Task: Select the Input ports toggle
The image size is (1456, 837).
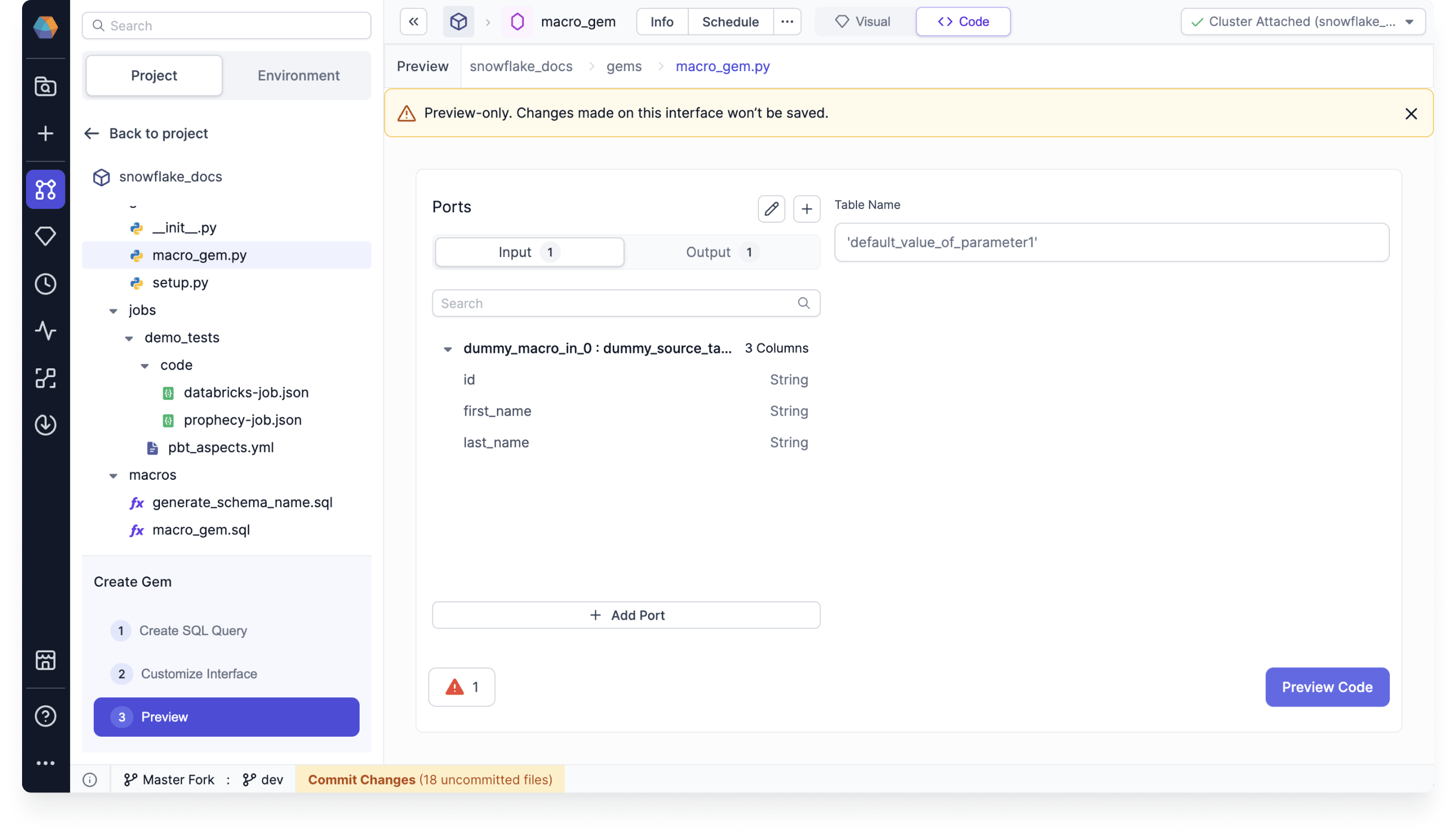Action: coord(529,252)
